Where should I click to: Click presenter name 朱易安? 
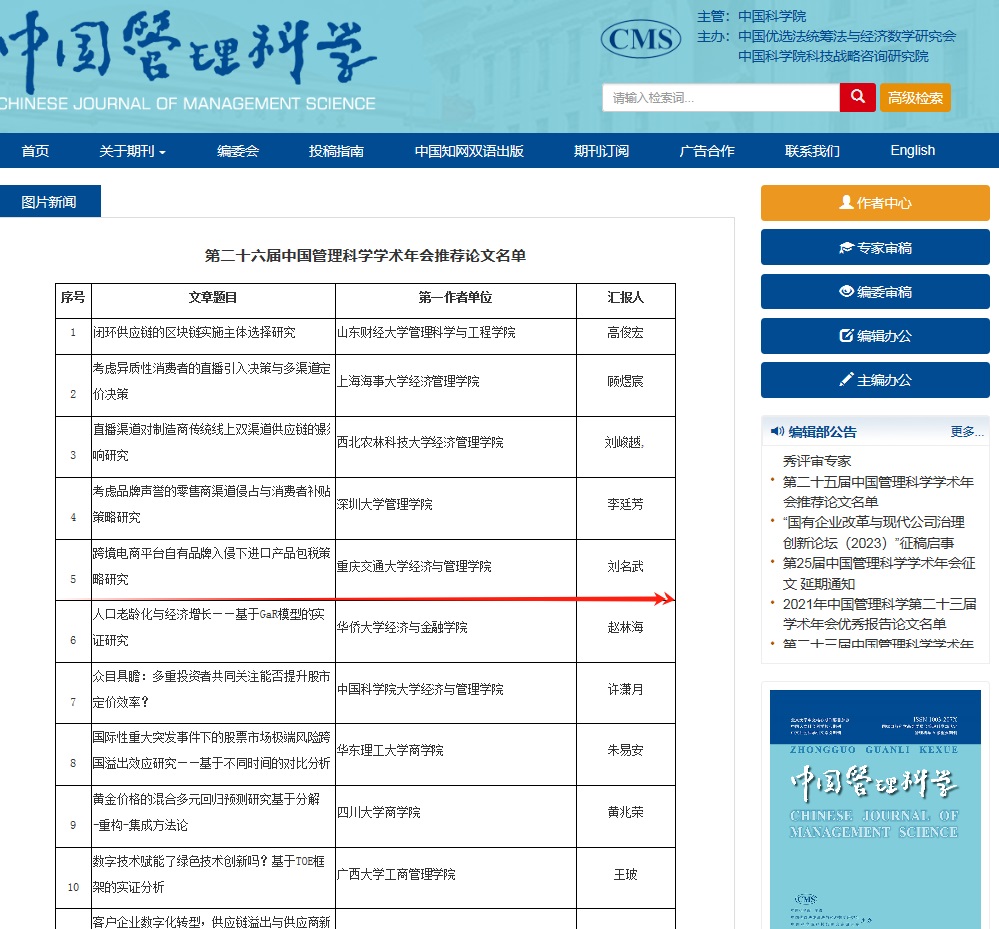(x=625, y=751)
